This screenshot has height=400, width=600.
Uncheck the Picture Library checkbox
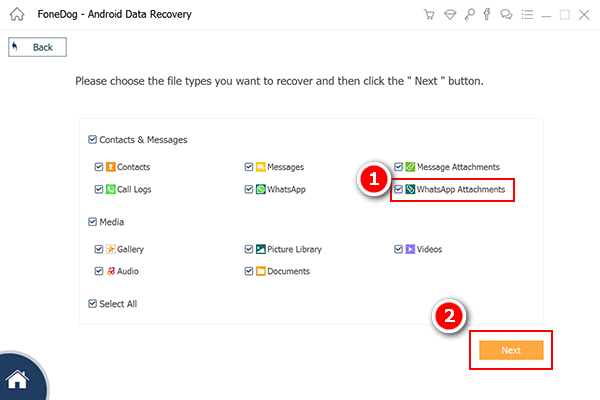pyautogui.click(x=248, y=249)
